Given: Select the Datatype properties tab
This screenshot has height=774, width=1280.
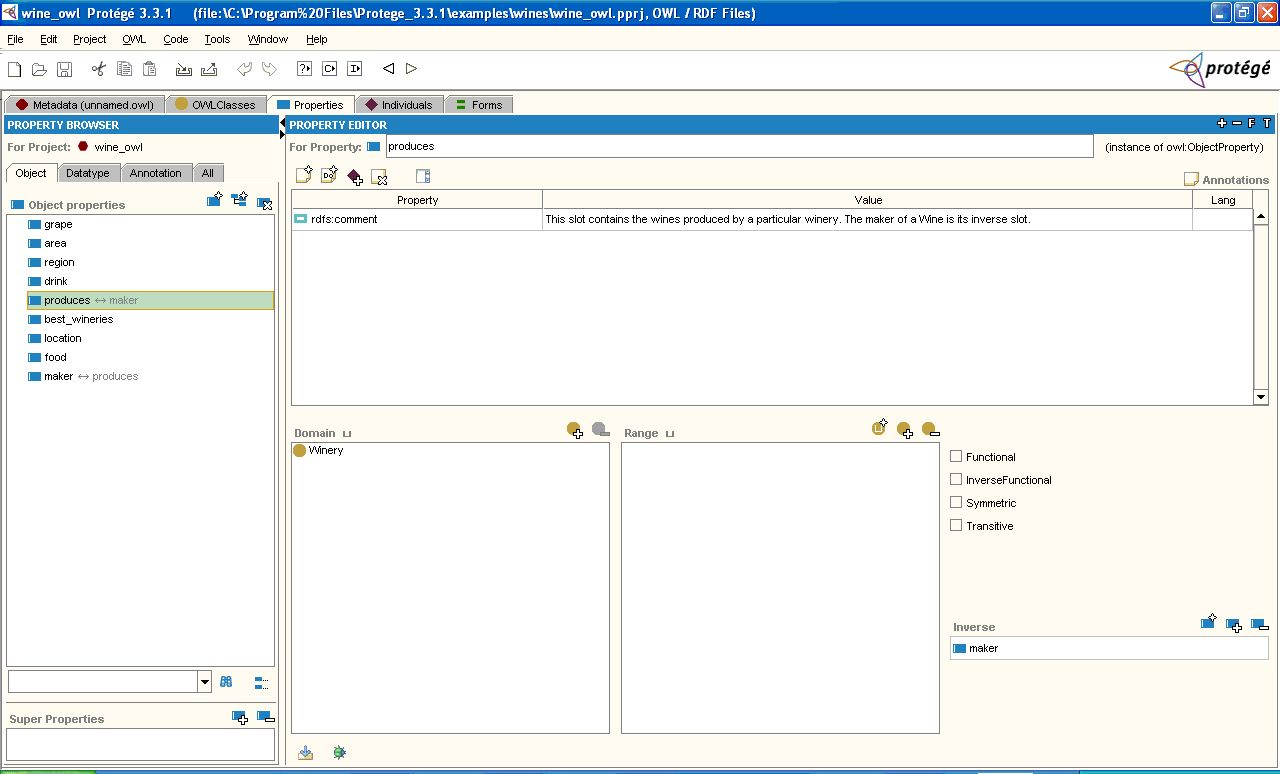Looking at the screenshot, I should tap(88, 173).
